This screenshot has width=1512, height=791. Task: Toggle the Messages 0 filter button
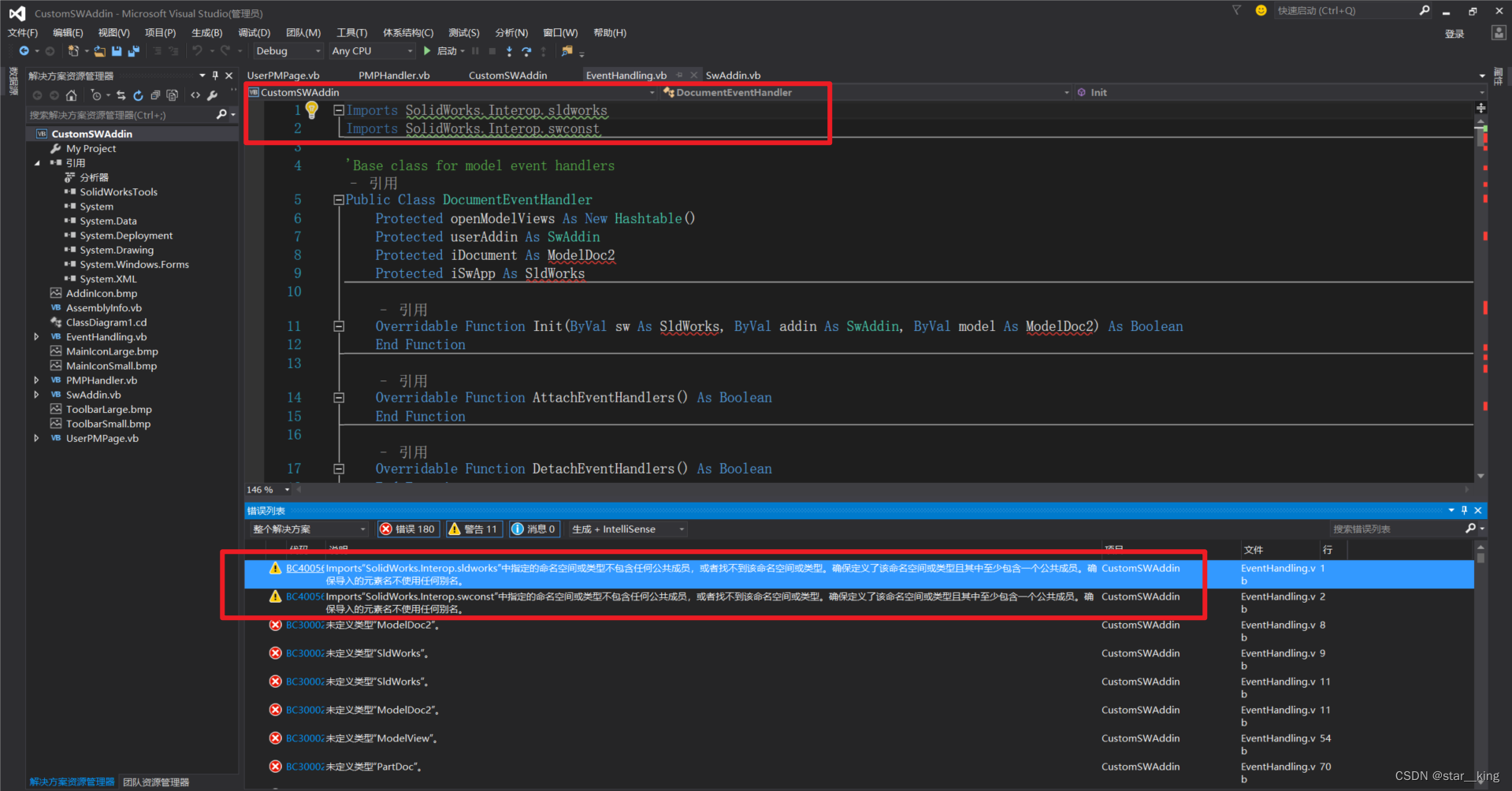pos(534,529)
